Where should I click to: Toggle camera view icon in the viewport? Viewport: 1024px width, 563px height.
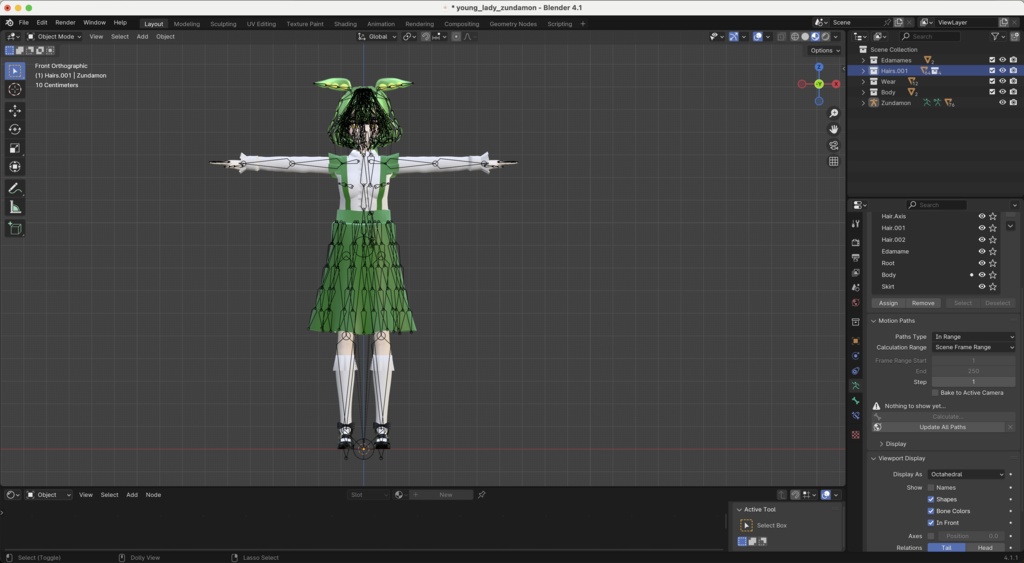click(x=833, y=145)
